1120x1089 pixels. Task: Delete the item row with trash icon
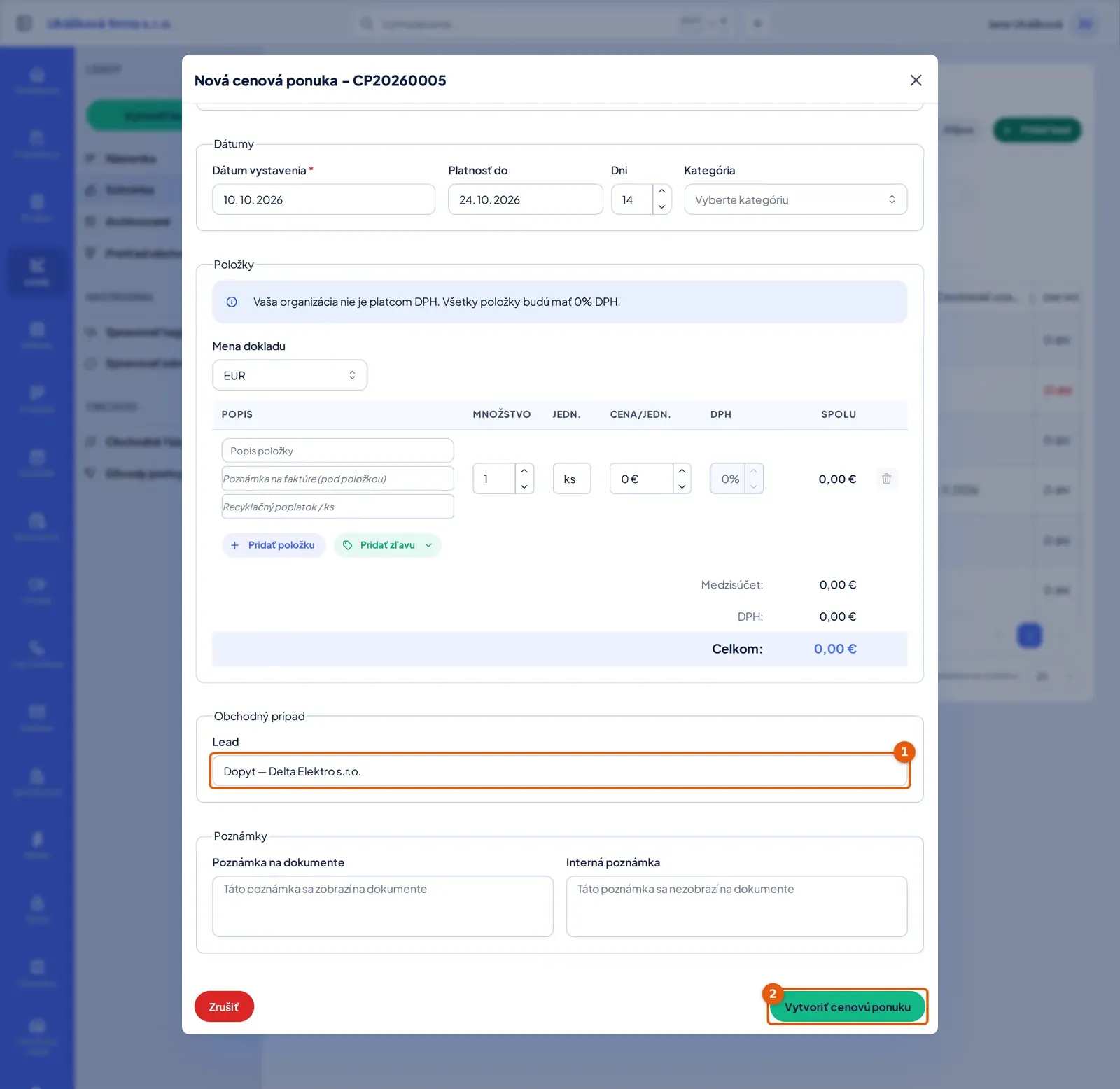pos(887,479)
